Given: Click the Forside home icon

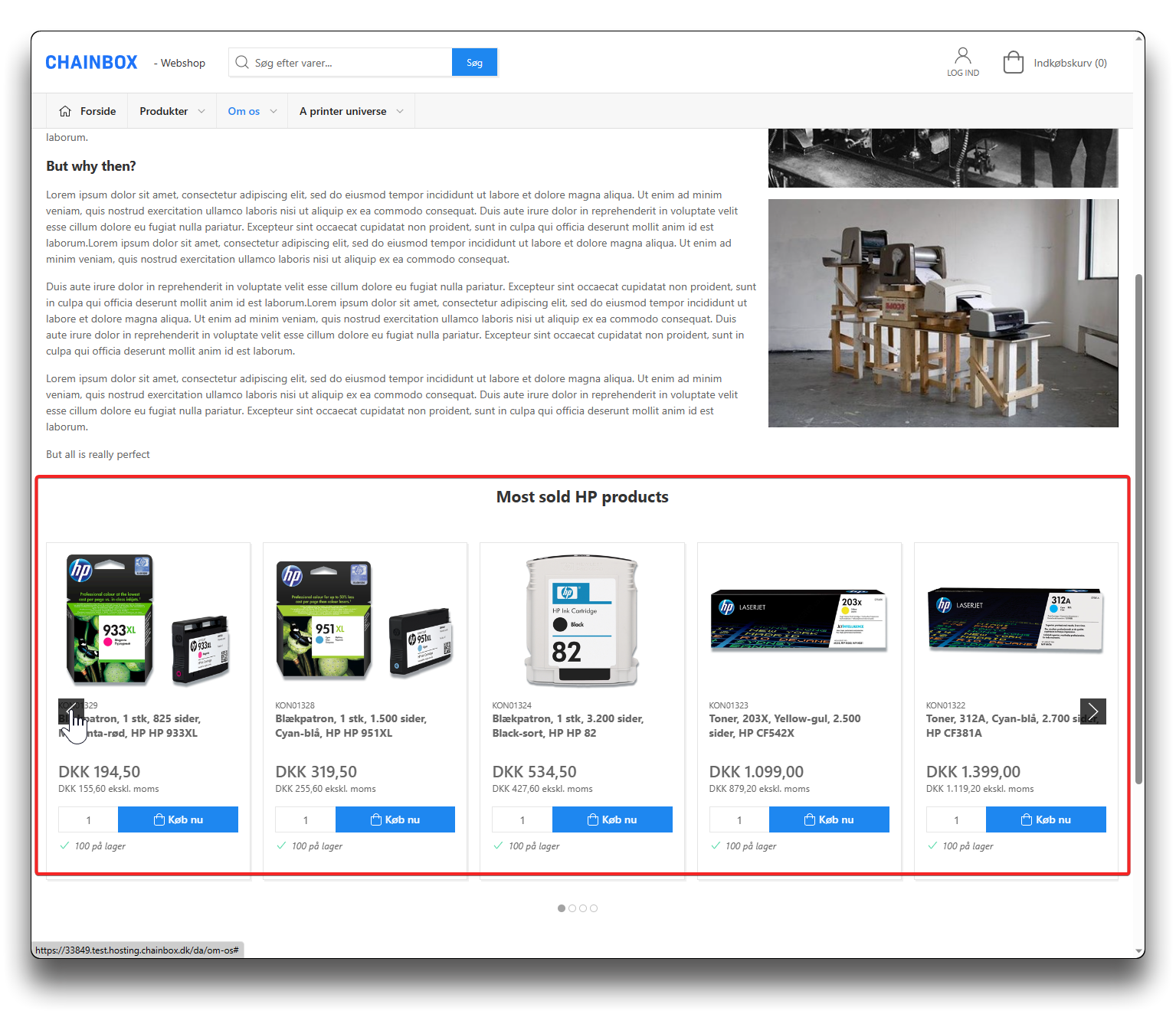Looking at the screenshot, I should [x=65, y=111].
